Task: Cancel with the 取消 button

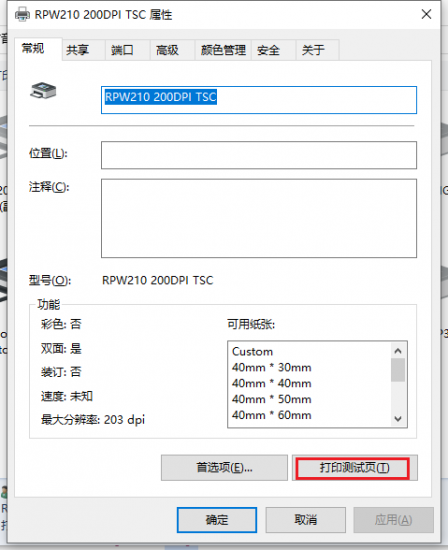Action: 306,519
